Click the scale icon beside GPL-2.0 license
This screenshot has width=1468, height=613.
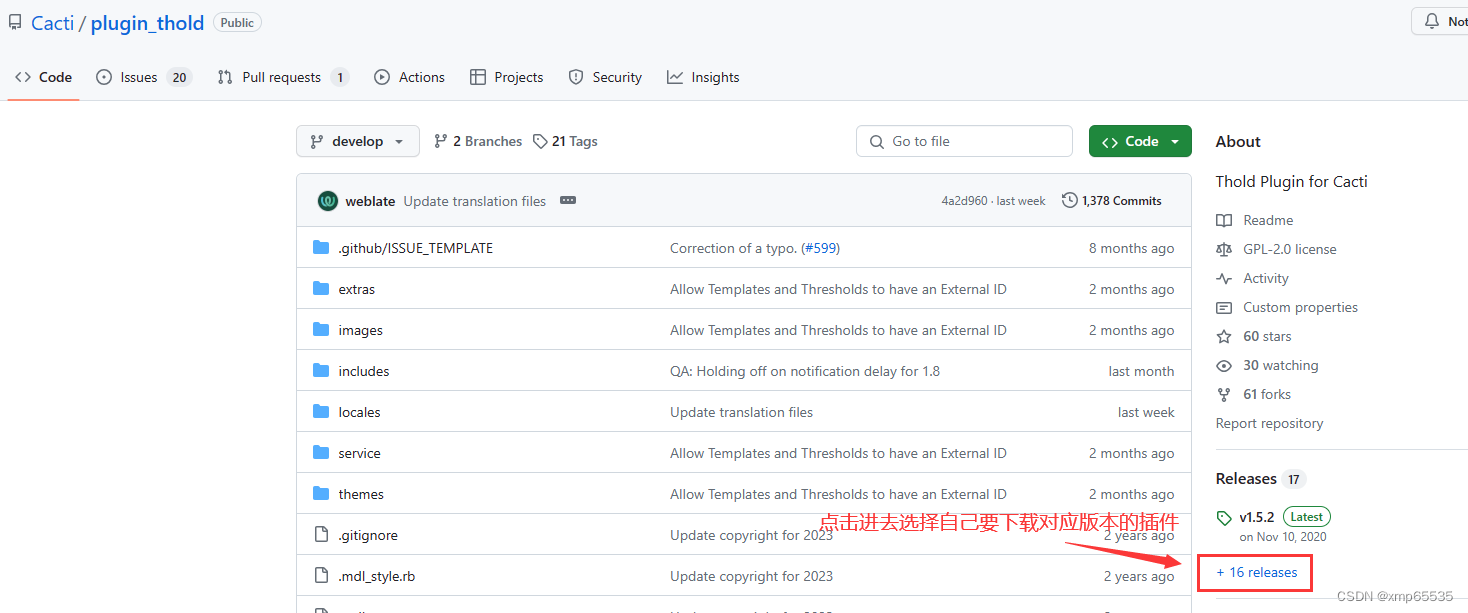(1224, 249)
